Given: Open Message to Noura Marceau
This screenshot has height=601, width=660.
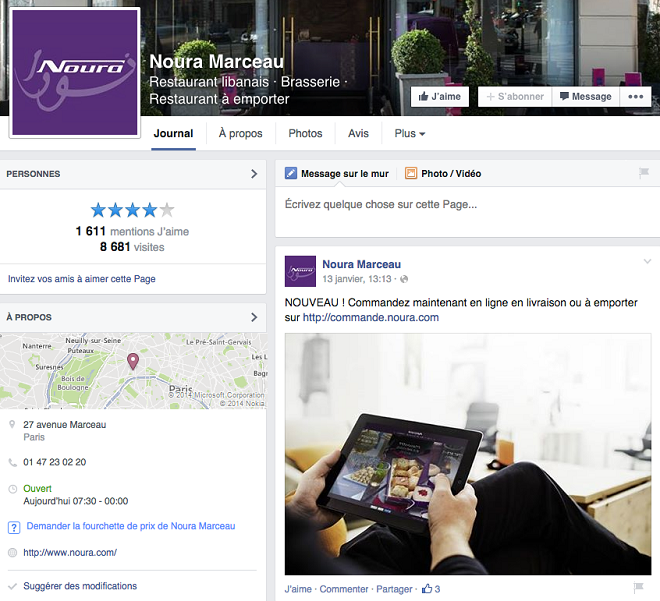Looking at the screenshot, I should tap(585, 97).
